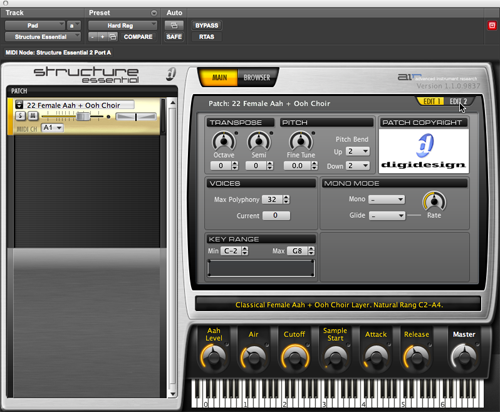This screenshot has width=500, height=412.
Task: Click the Key Range Max stepper arrows
Action: [x=311, y=251]
